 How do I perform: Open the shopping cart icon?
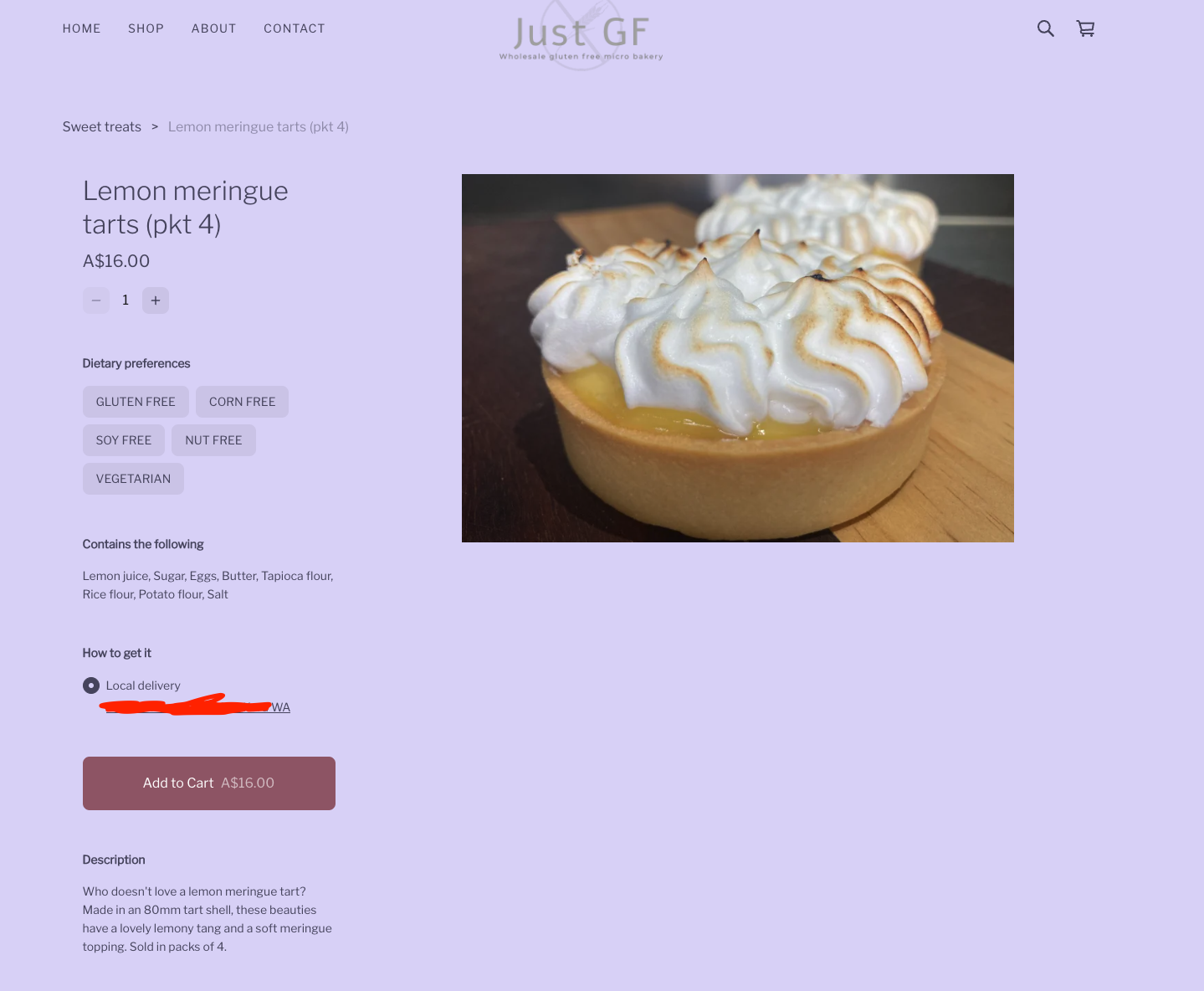(x=1085, y=28)
